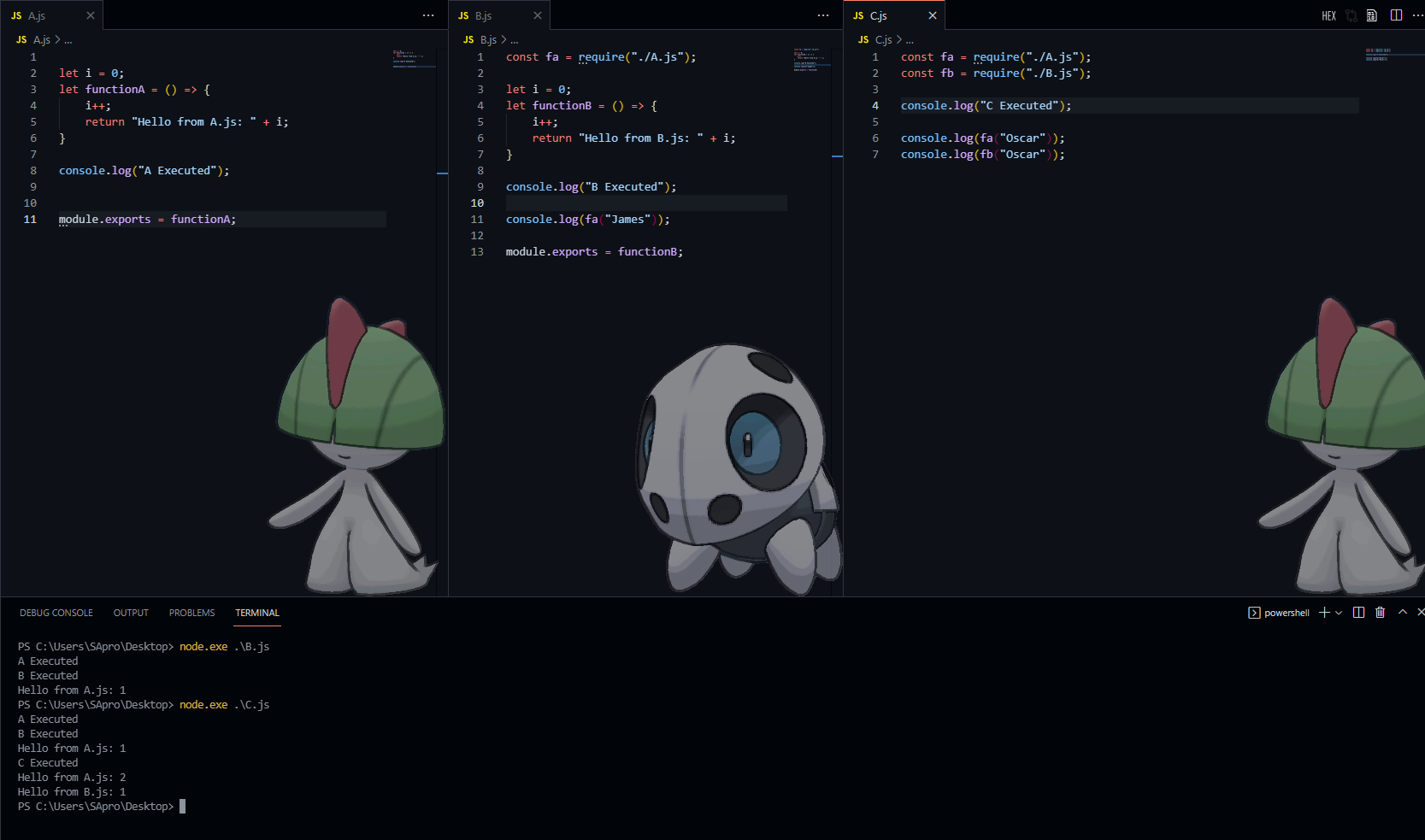Click 'const fb = require("./B.js");' in C.js
Screen dimensions: 1425x840
(996, 73)
